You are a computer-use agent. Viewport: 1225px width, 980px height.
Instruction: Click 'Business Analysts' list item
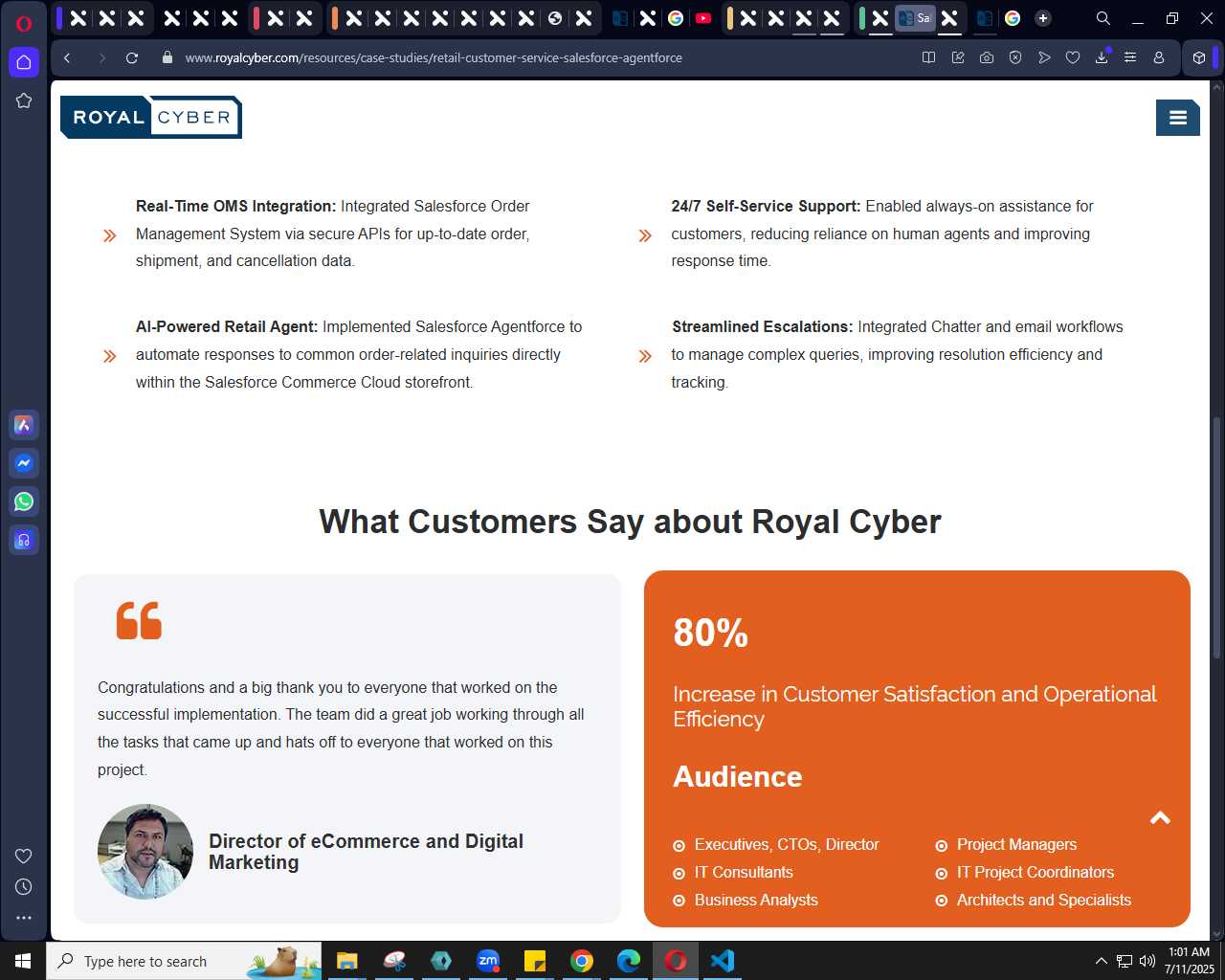pyautogui.click(x=756, y=900)
